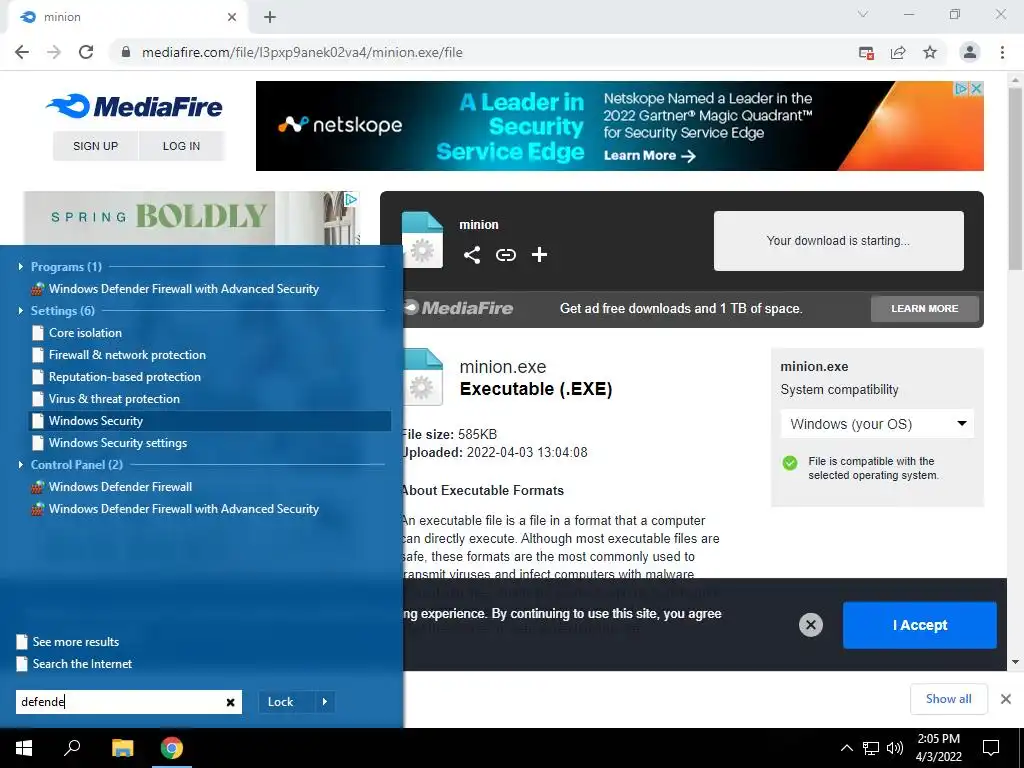The height and width of the screenshot is (768, 1024).
Task: Click the plus icon under minion
Action: tap(539, 255)
